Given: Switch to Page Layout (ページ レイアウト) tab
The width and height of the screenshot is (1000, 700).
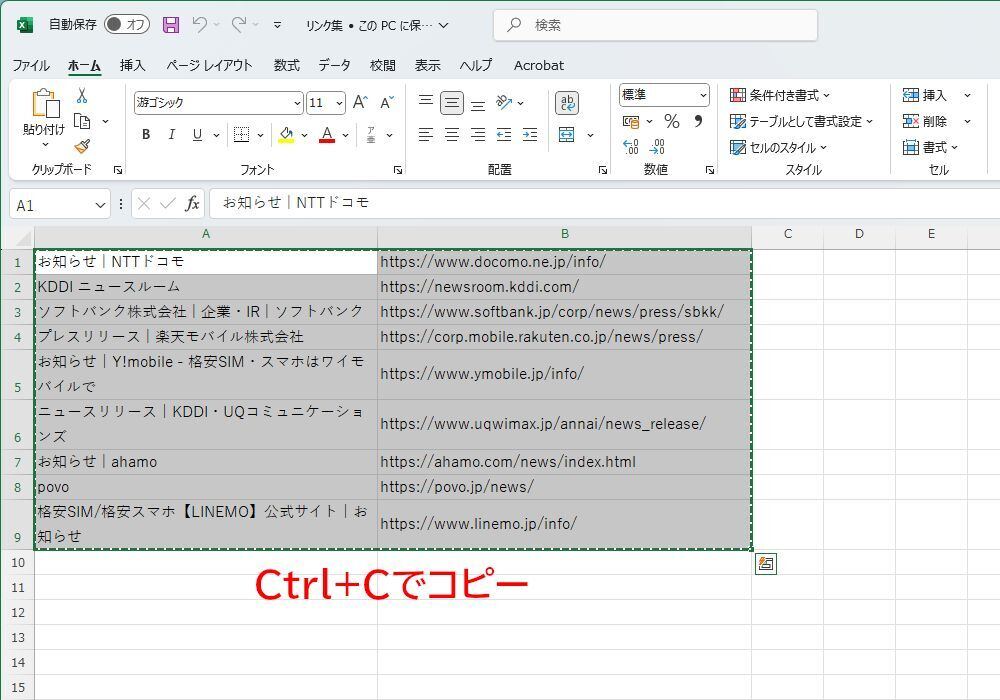Looking at the screenshot, I should [209, 65].
